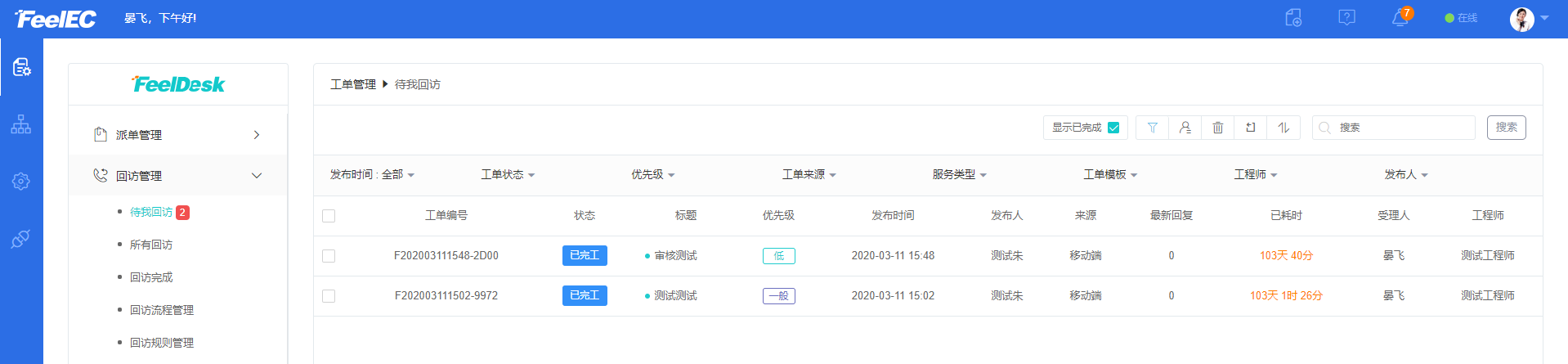Open the 优先级 filter dropdown
This screenshot has height=364, width=1568.
(x=652, y=174)
